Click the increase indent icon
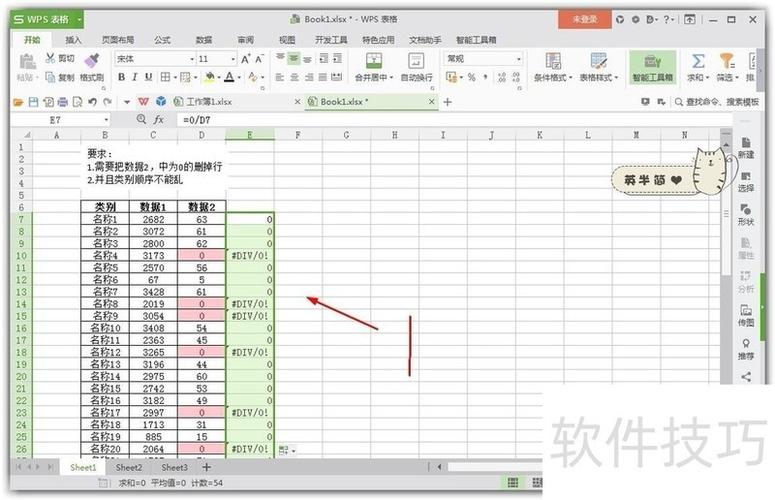775x500 pixels. (338, 59)
